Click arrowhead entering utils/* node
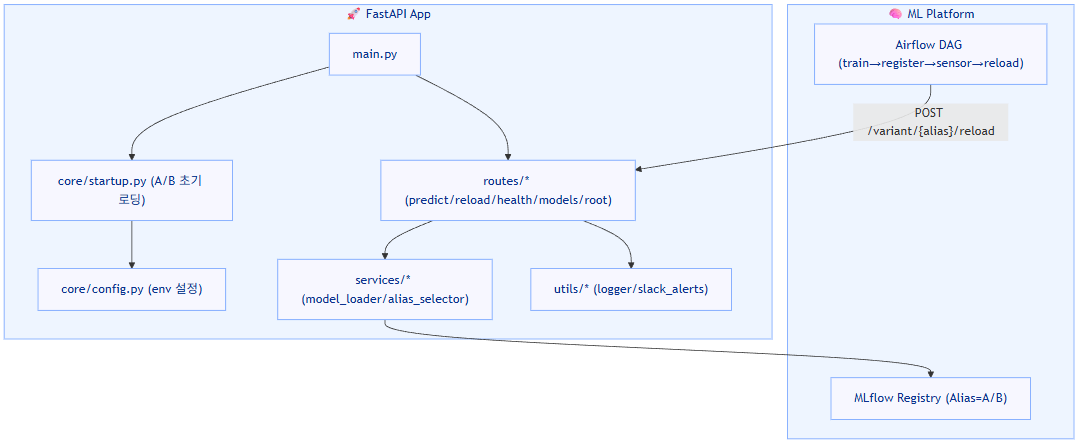 click(631, 264)
